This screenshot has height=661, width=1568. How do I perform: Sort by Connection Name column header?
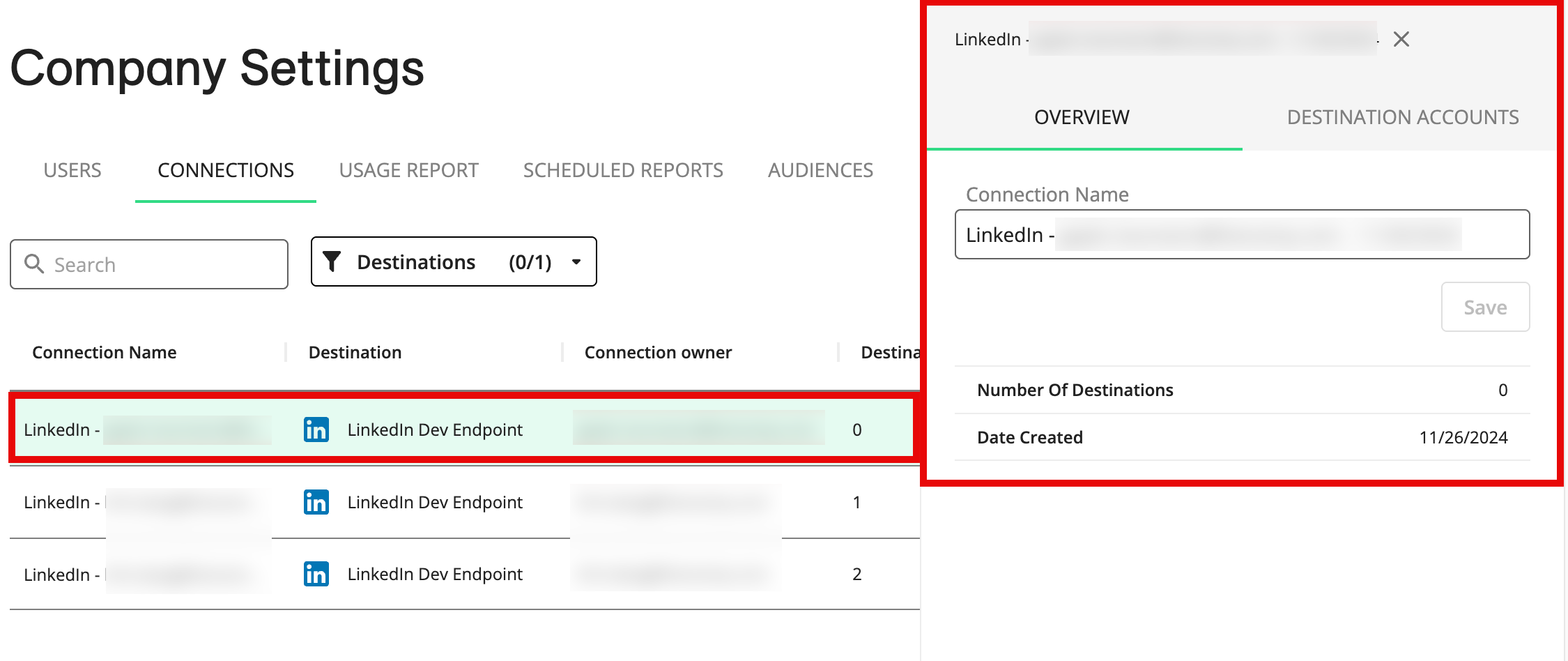[105, 352]
